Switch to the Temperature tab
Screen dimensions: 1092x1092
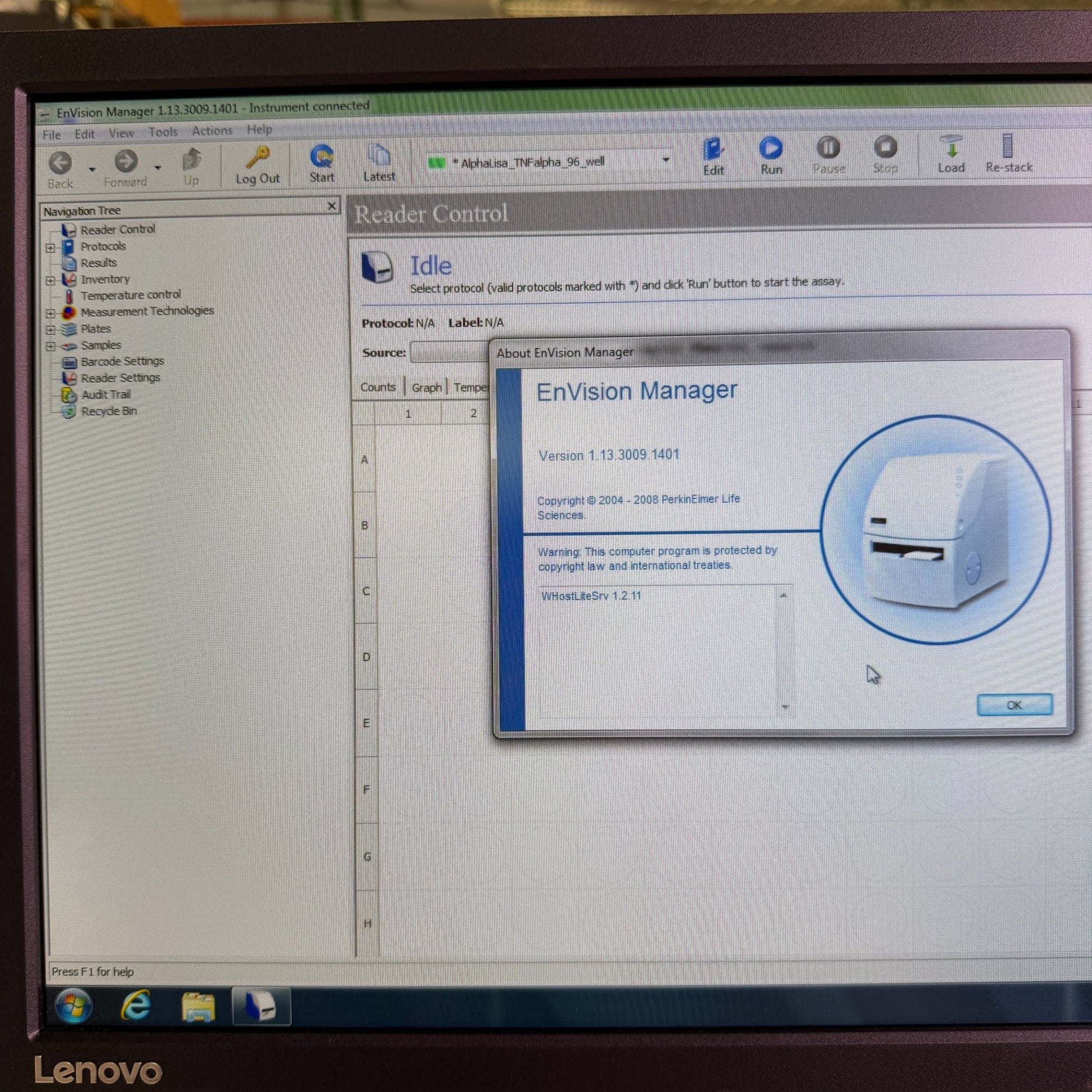[470, 388]
